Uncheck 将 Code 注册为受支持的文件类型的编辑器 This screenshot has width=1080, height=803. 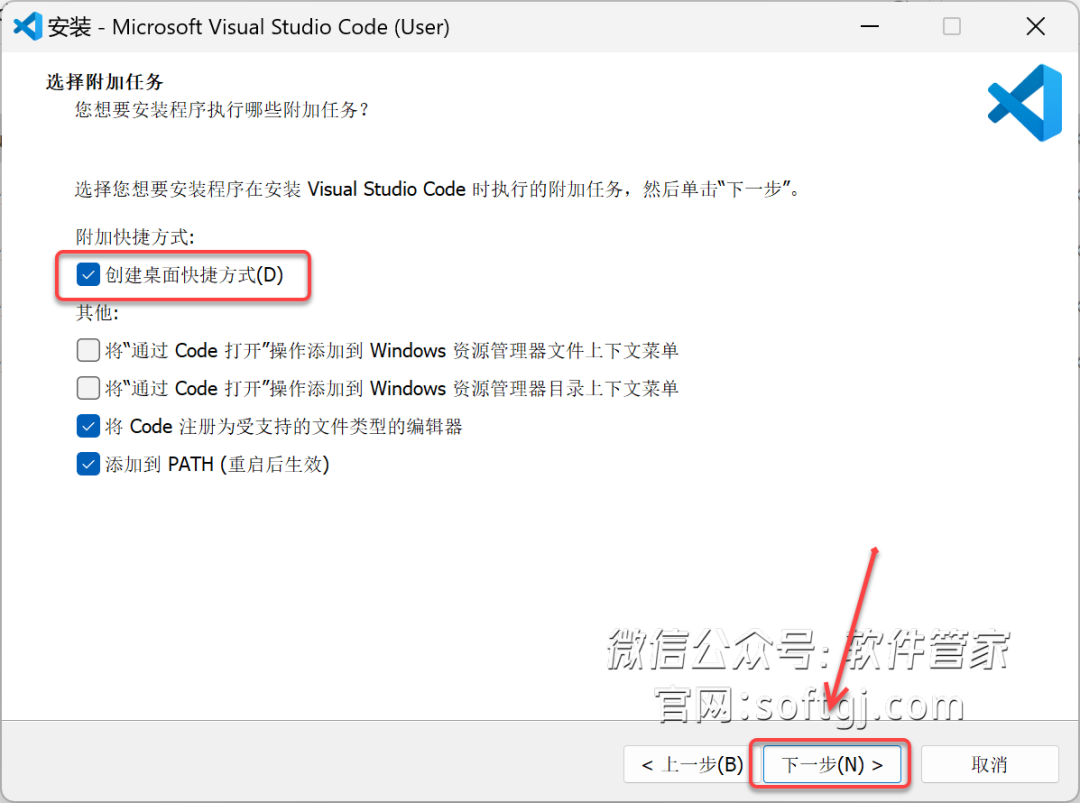88,426
